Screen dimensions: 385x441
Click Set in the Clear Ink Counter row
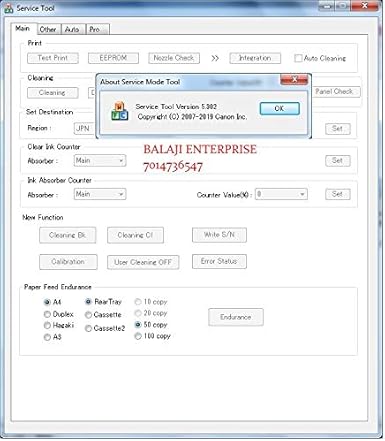(337, 161)
